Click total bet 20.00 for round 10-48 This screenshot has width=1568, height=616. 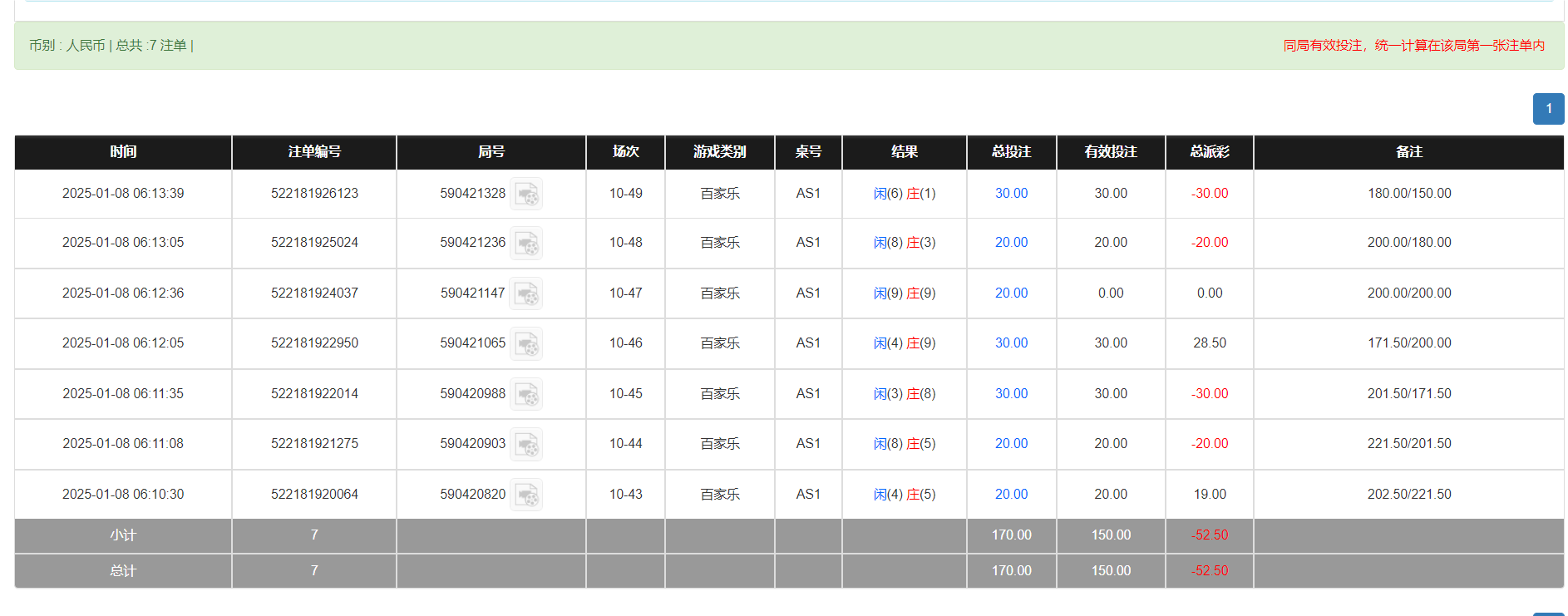[1011, 243]
